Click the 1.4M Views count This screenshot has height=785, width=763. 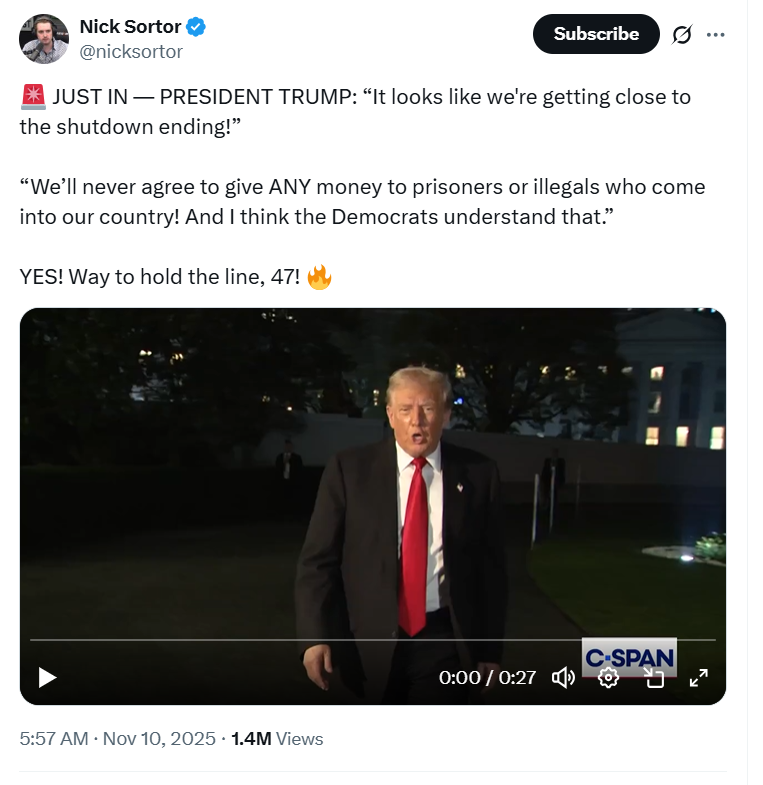click(277, 739)
